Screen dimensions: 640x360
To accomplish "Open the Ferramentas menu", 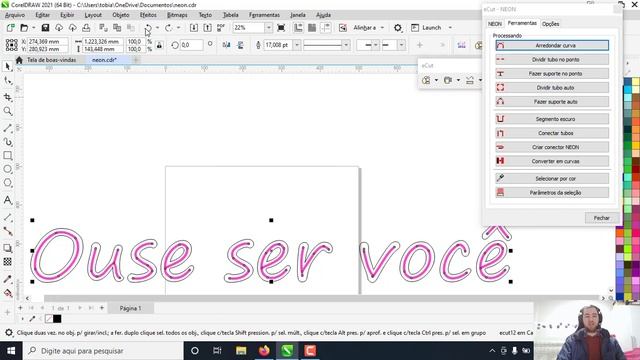I will click(x=264, y=15).
